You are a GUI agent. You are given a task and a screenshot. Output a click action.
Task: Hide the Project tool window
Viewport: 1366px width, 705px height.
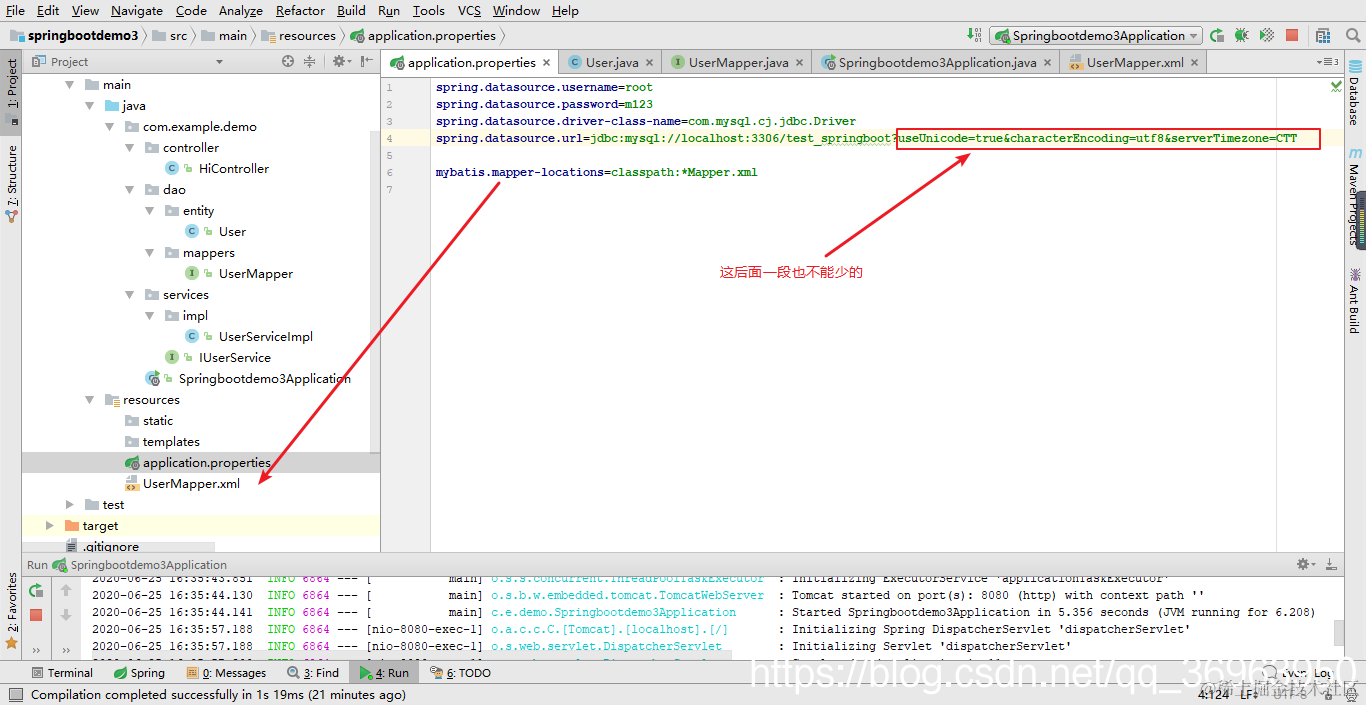point(366,62)
